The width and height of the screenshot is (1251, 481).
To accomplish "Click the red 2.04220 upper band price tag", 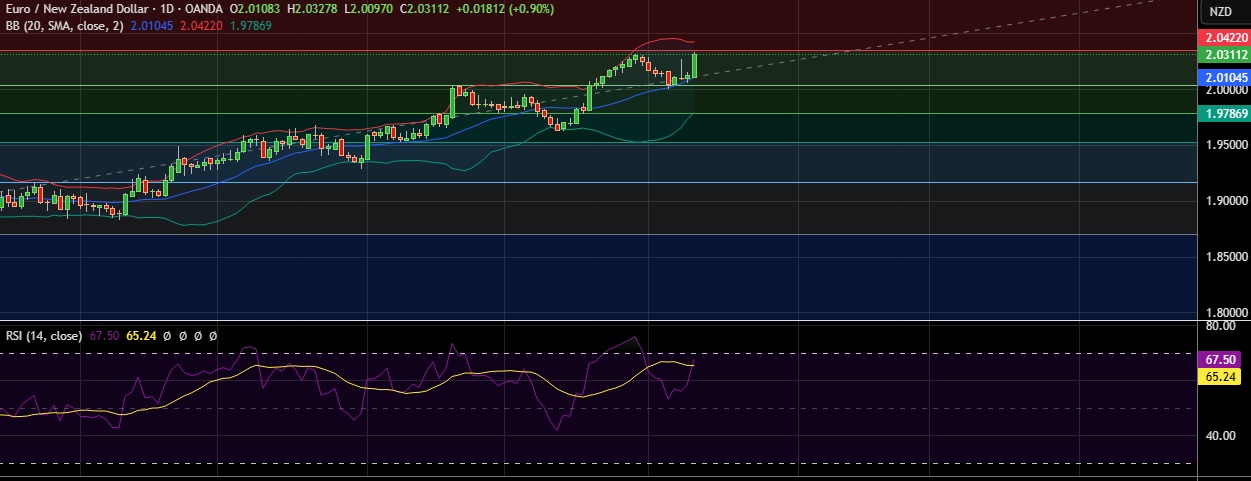I will pyautogui.click(x=1224, y=38).
